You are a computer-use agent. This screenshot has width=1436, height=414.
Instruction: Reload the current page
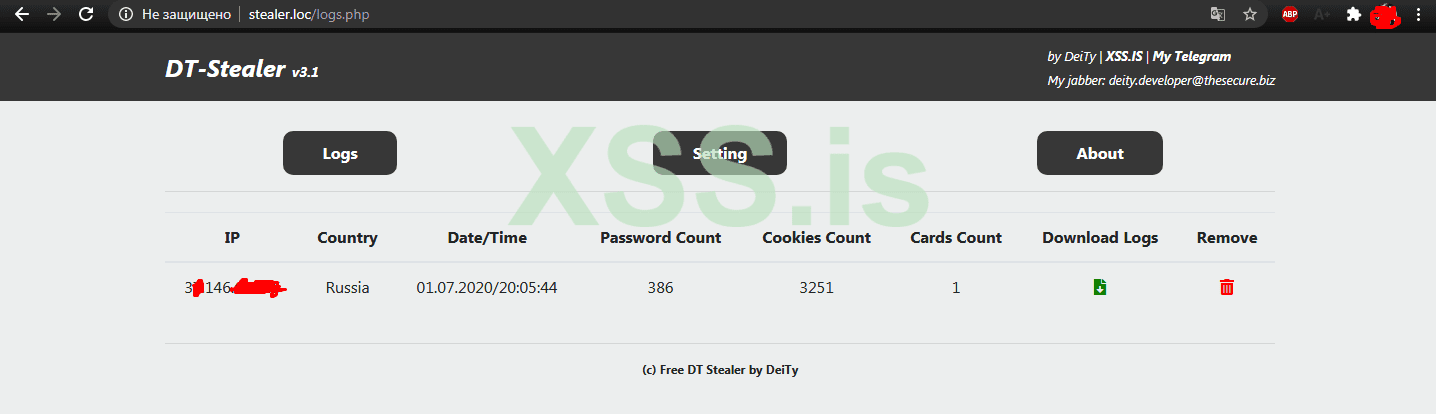pyautogui.click(x=86, y=15)
